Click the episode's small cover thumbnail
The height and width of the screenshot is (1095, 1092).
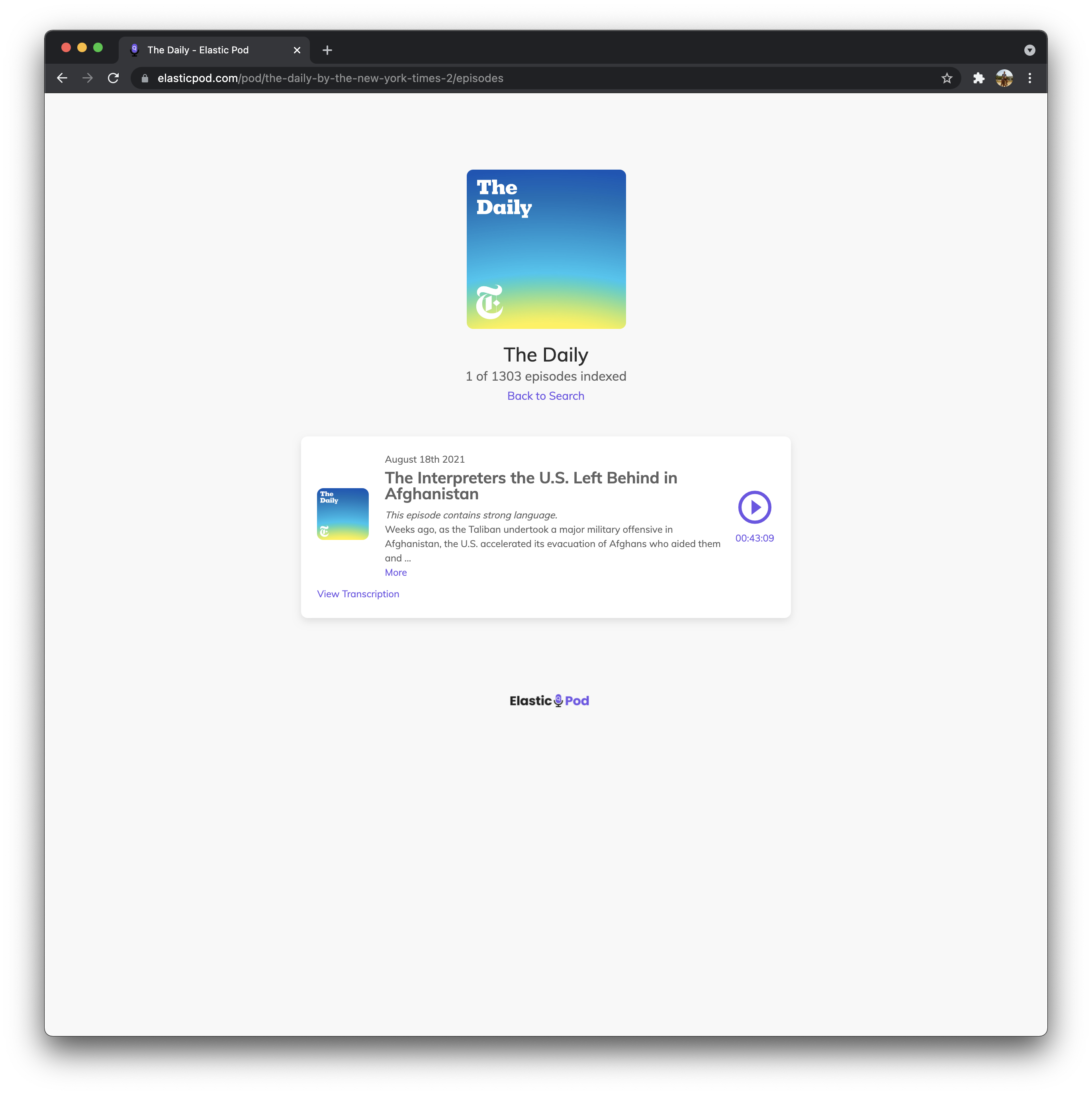click(x=342, y=514)
